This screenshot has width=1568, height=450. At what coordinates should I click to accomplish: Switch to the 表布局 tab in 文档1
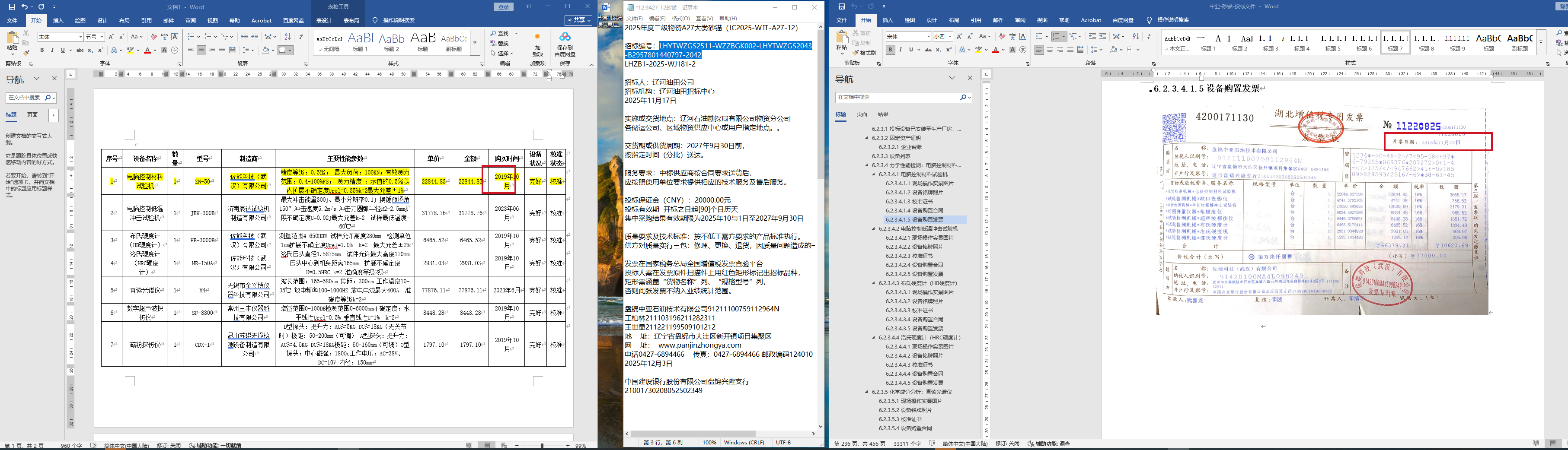(x=351, y=21)
